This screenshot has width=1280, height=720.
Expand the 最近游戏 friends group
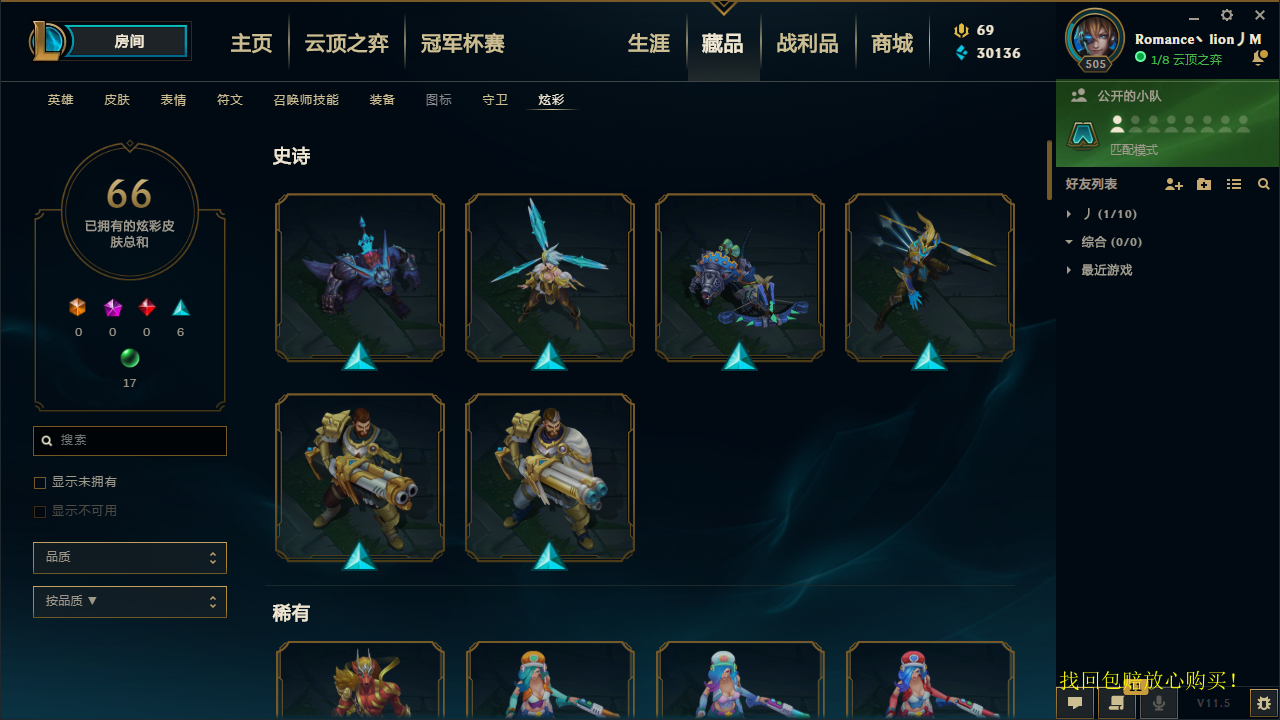(1106, 270)
